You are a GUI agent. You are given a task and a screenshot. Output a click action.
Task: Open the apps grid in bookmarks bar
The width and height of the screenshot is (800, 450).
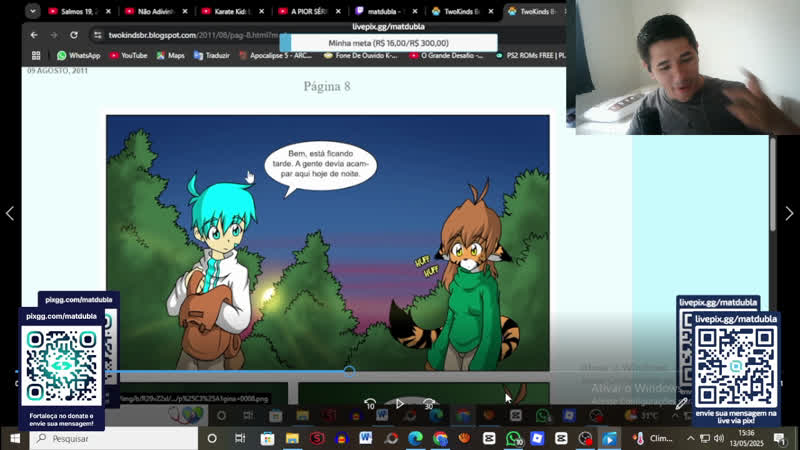[x=36, y=55]
